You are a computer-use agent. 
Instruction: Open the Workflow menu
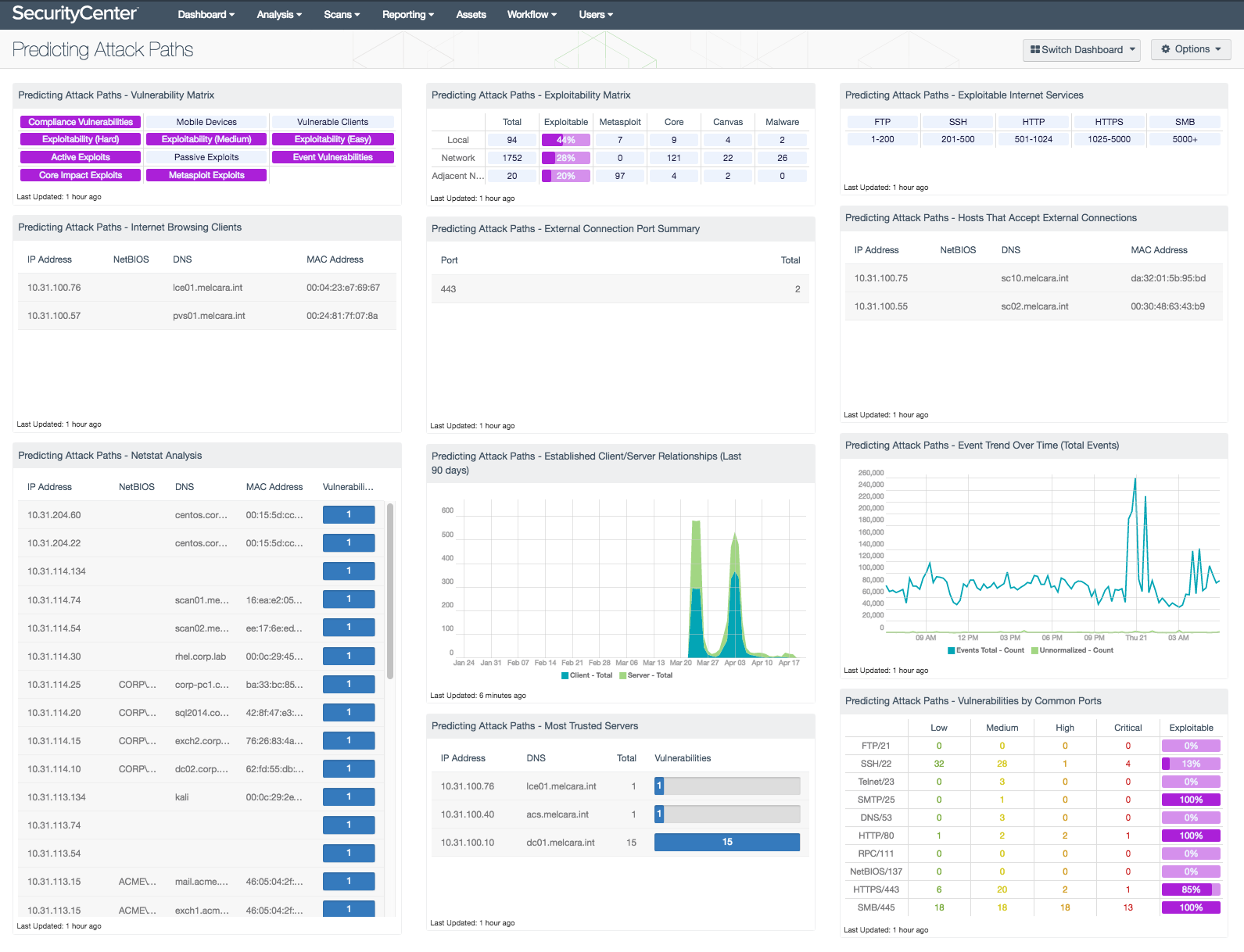pos(532,15)
